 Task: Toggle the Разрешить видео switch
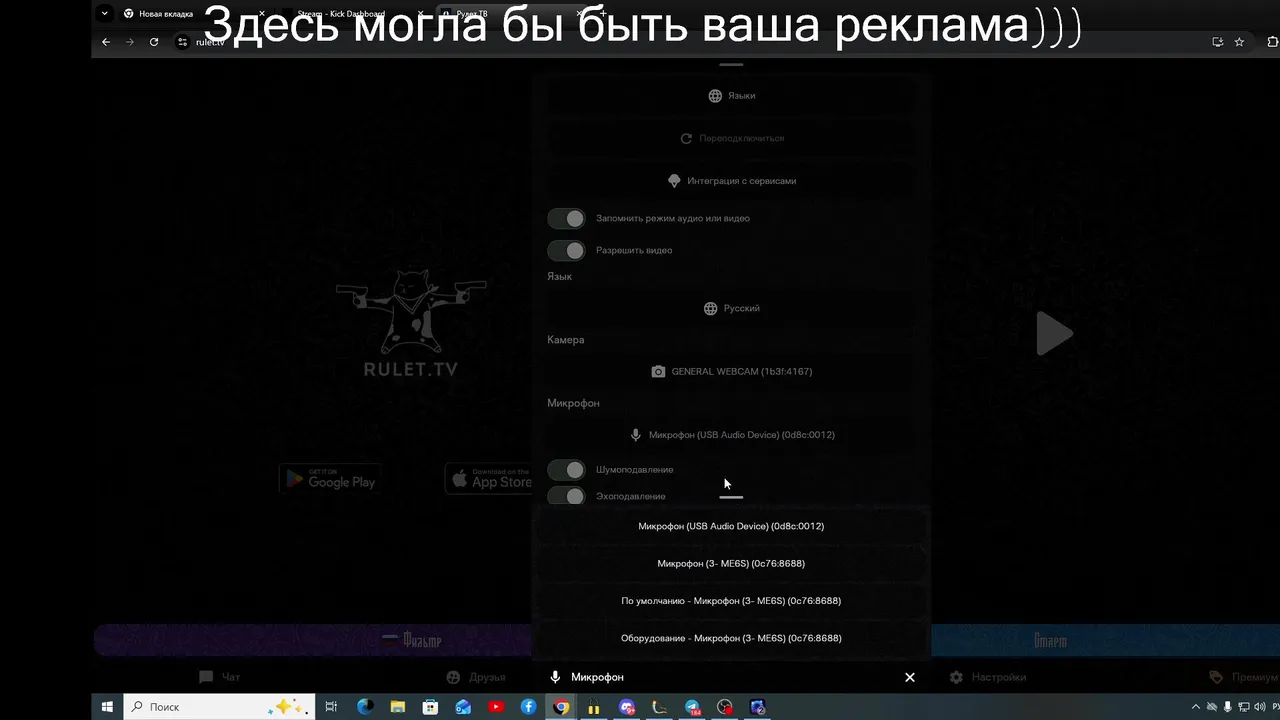pyautogui.click(x=566, y=250)
